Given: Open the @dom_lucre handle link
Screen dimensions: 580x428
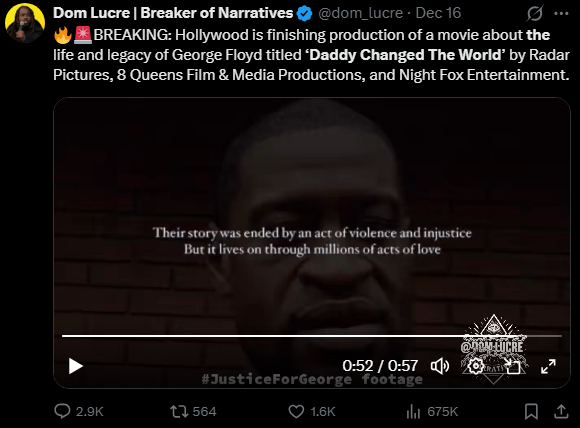Looking at the screenshot, I should [x=360, y=13].
